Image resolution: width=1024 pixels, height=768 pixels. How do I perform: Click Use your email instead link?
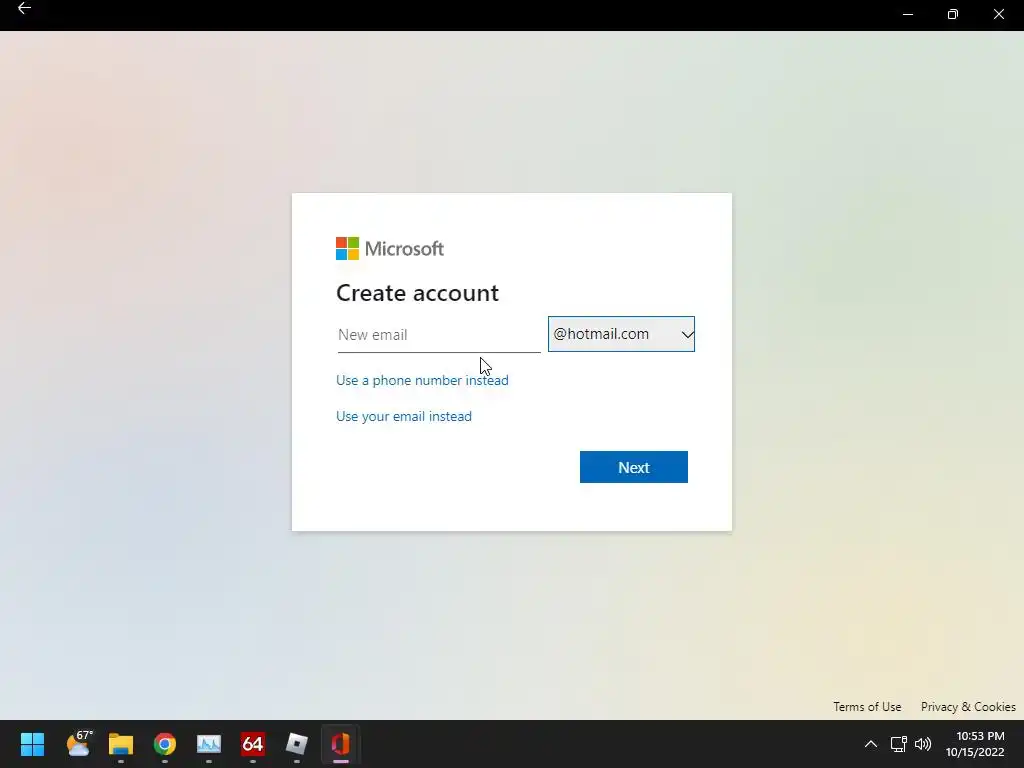[404, 416]
